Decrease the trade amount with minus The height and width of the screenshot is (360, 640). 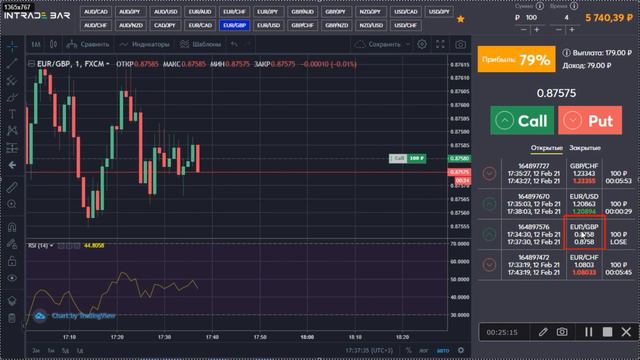524,30
